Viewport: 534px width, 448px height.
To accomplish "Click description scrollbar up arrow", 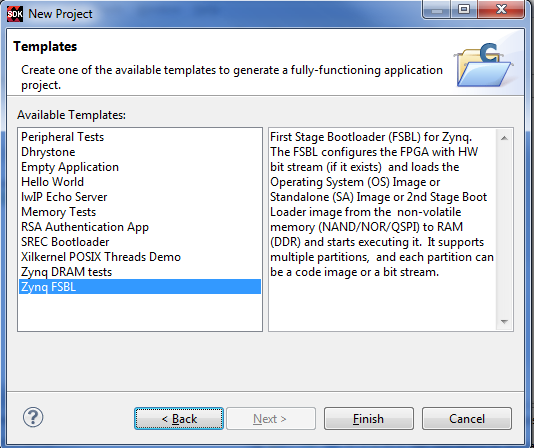I will coord(504,138).
